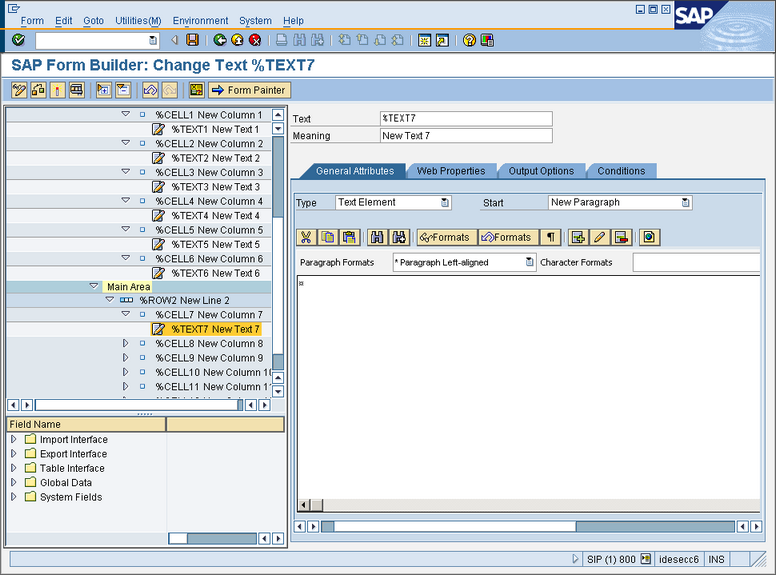776x575 pixels.
Task: Click the Copy icon in text editor toolbar
Action: point(328,238)
